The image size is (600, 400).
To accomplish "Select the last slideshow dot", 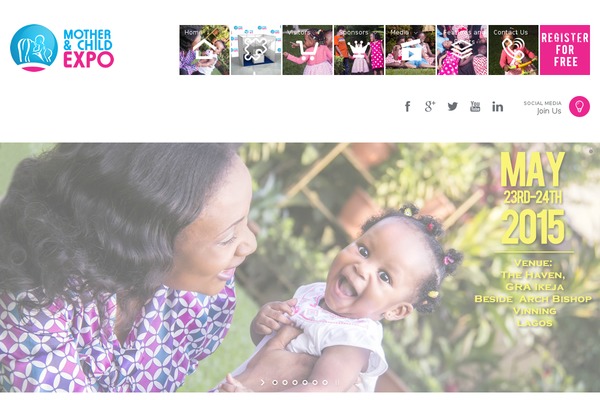I will [x=325, y=382].
